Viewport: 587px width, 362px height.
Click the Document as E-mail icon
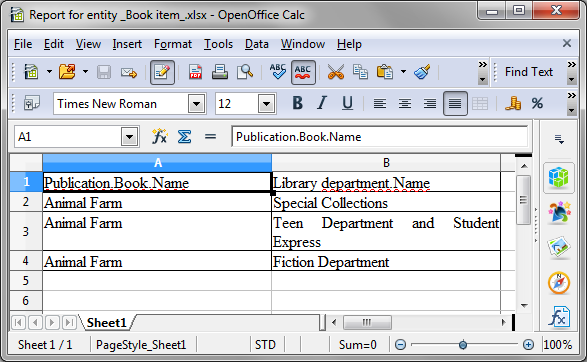[129, 72]
